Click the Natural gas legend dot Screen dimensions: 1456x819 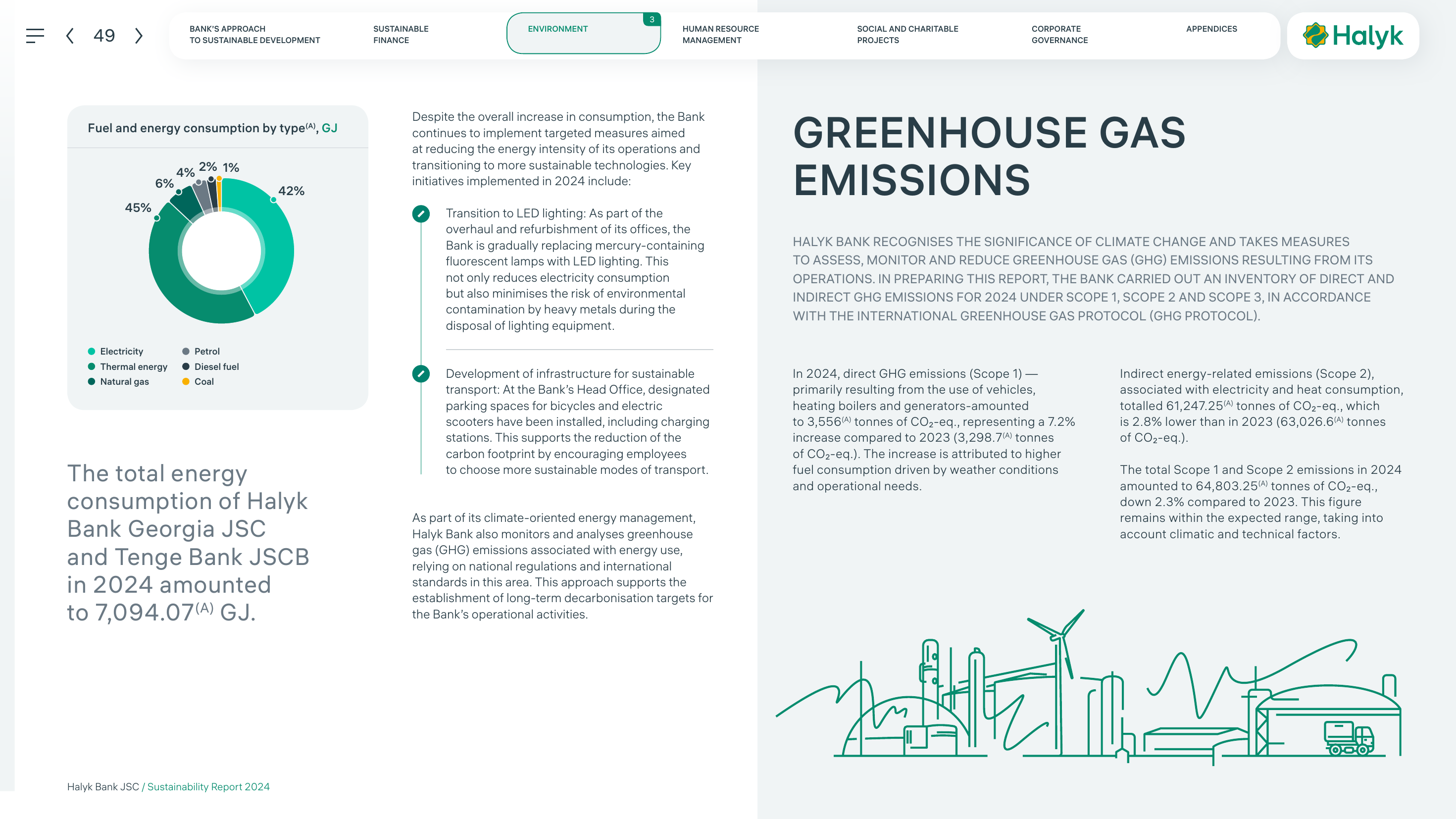[x=92, y=381]
